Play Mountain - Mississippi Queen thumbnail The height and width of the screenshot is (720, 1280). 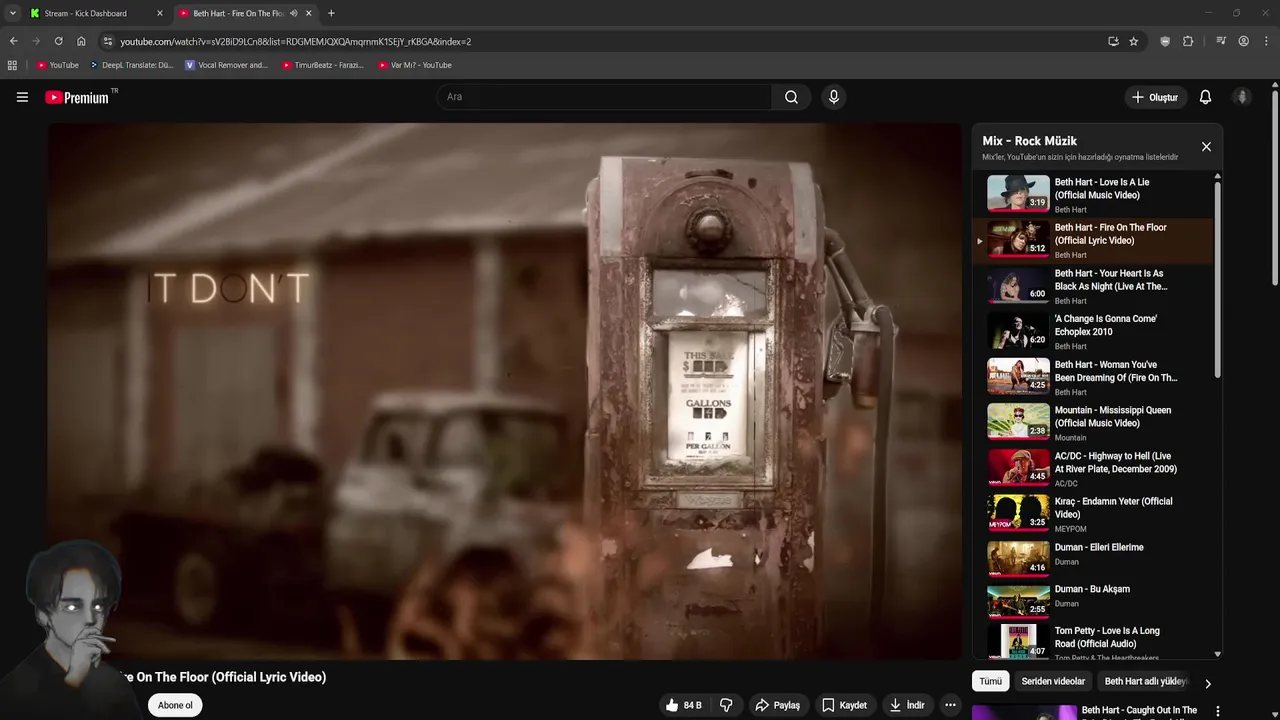click(x=1018, y=421)
